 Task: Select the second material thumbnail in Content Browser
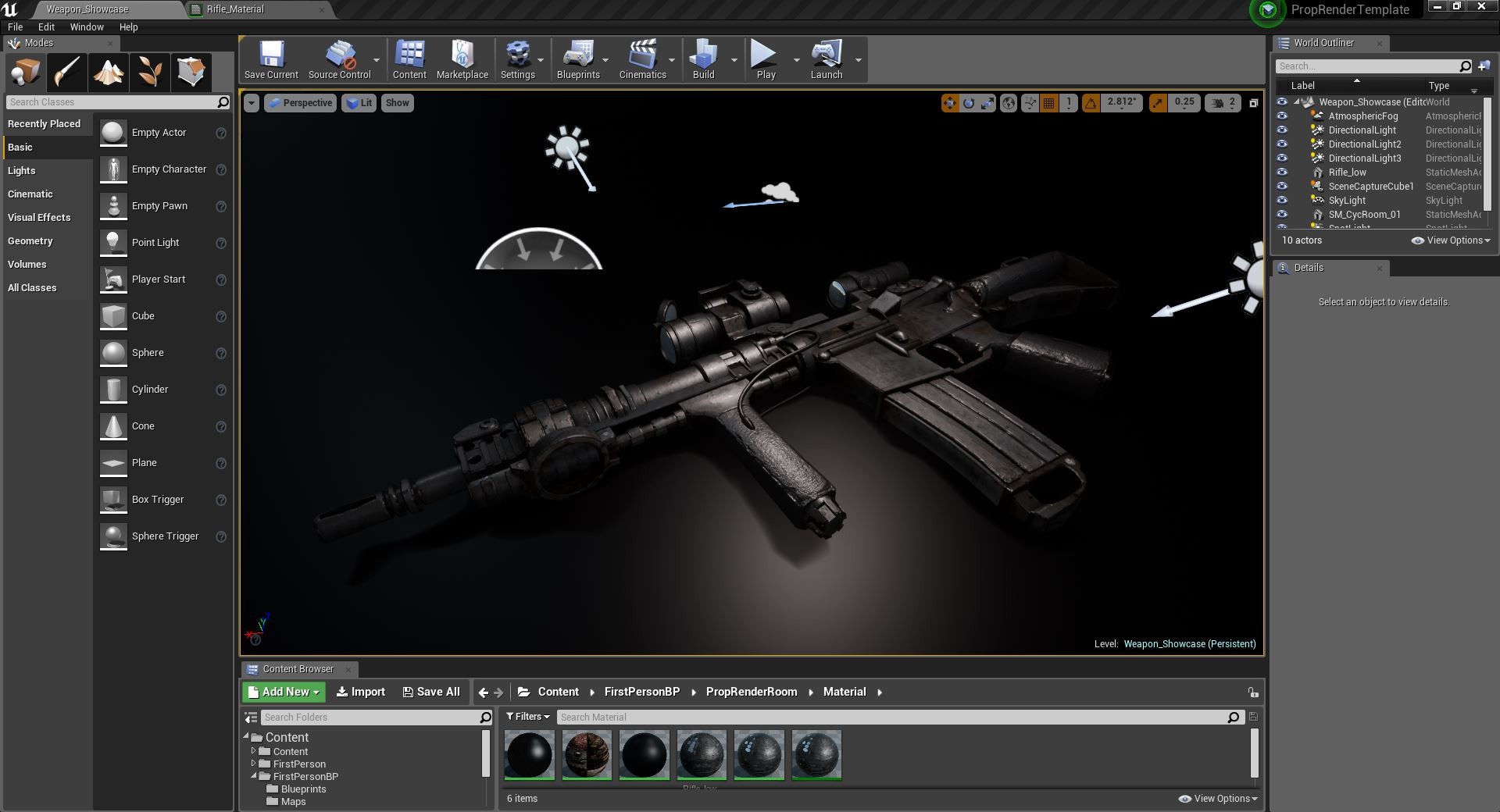(x=587, y=754)
